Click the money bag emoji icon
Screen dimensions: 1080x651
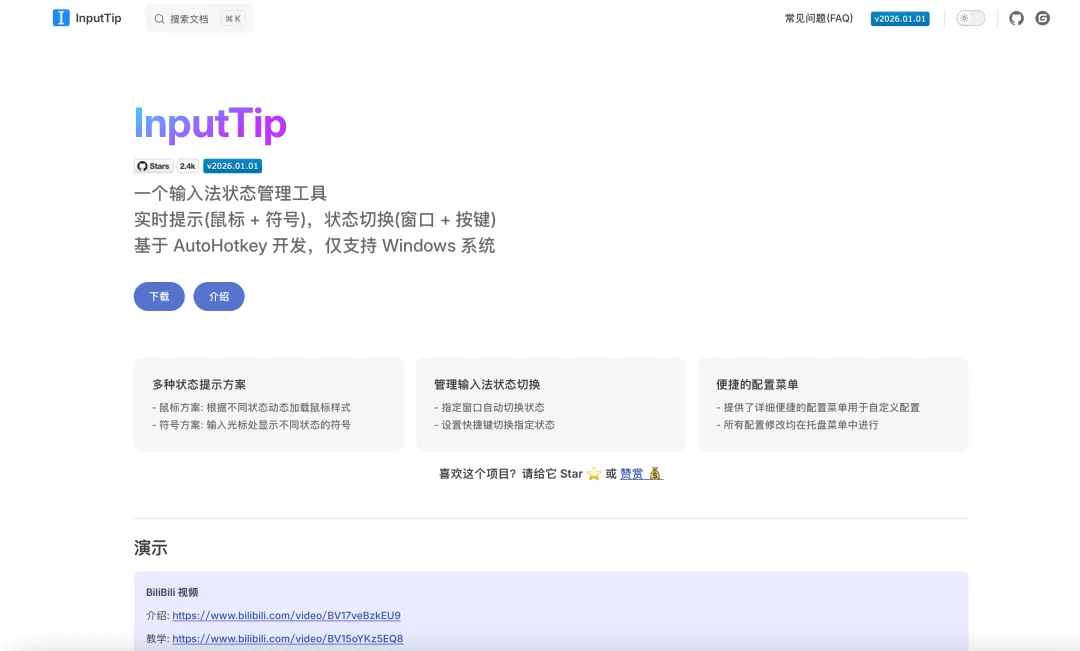pos(655,473)
